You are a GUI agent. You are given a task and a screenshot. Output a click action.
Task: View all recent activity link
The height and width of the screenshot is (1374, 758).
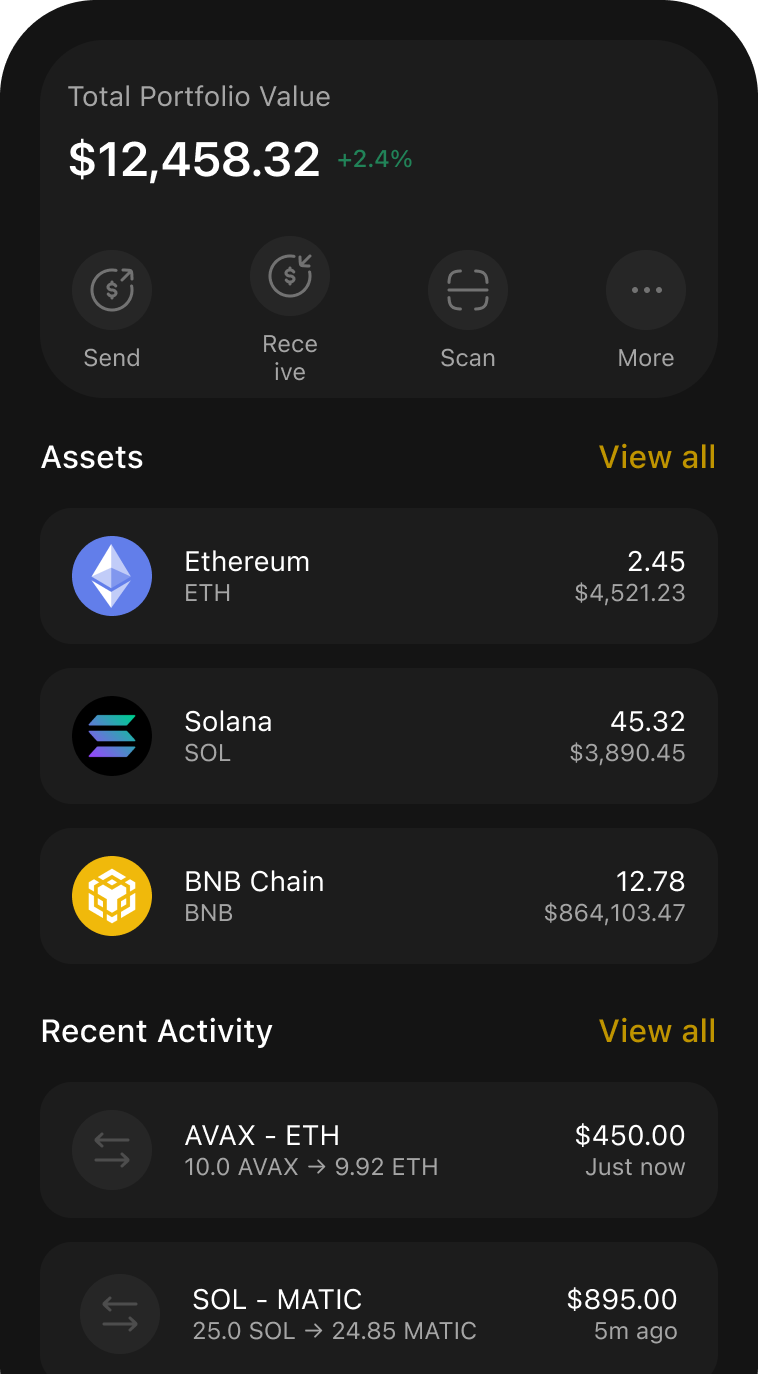[657, 1031]
